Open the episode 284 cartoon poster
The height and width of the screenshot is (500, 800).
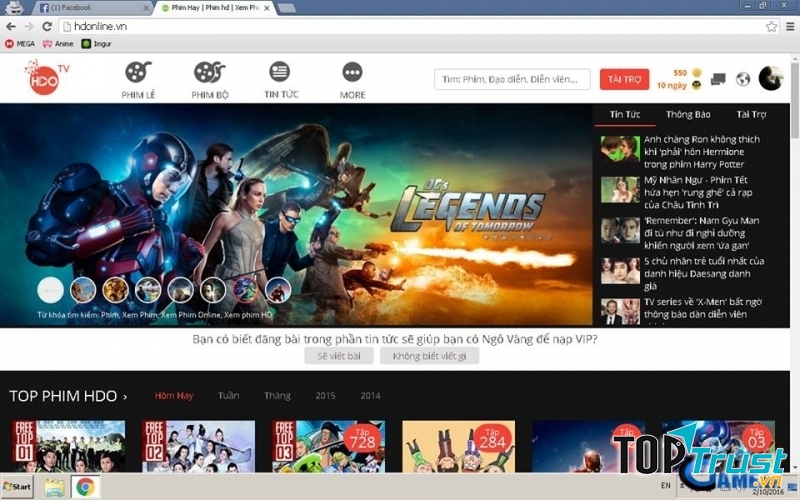pyautogui.click(x=458, y=446)
